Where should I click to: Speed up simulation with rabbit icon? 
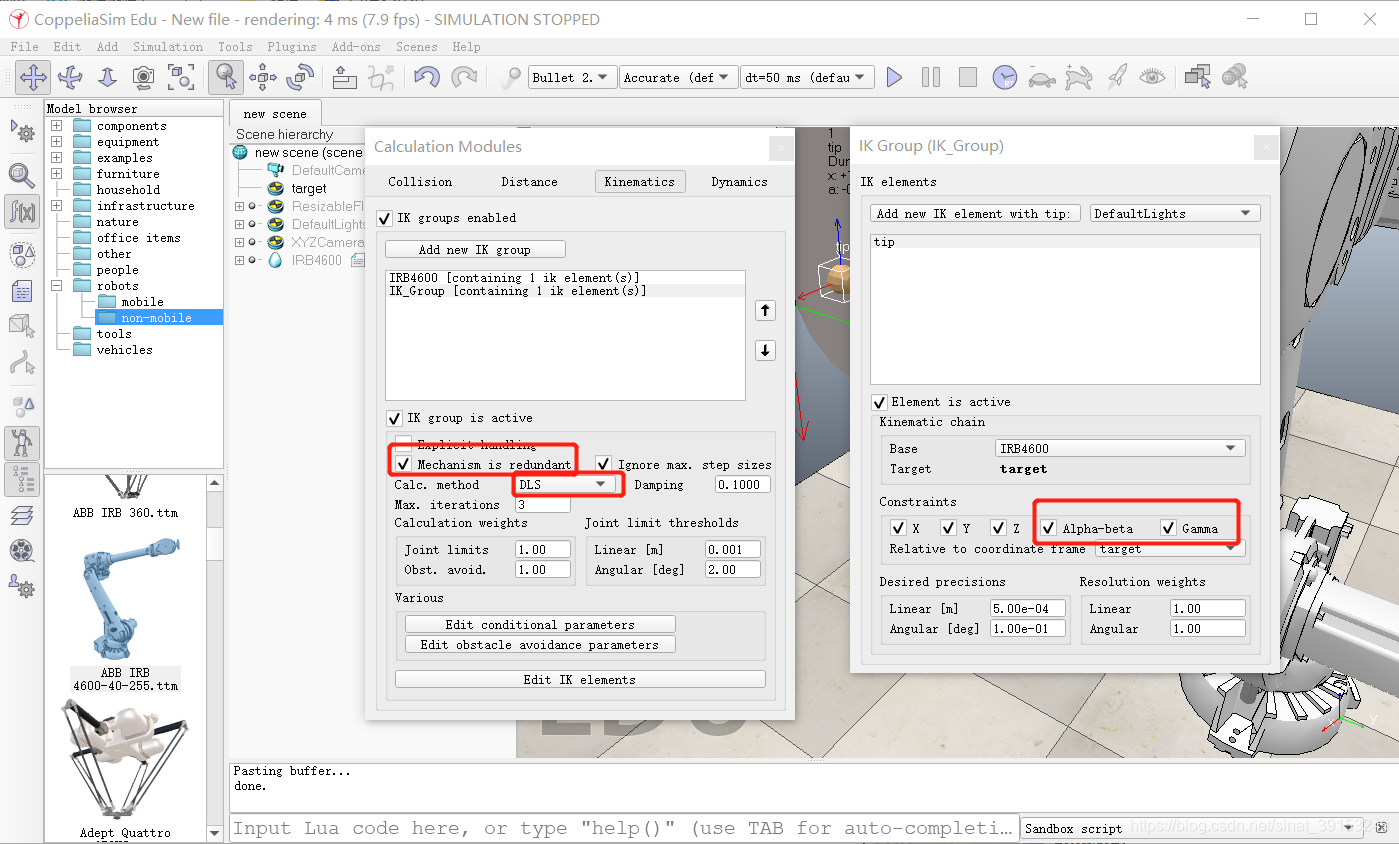pyautogui.click(x=1079, y=77)
